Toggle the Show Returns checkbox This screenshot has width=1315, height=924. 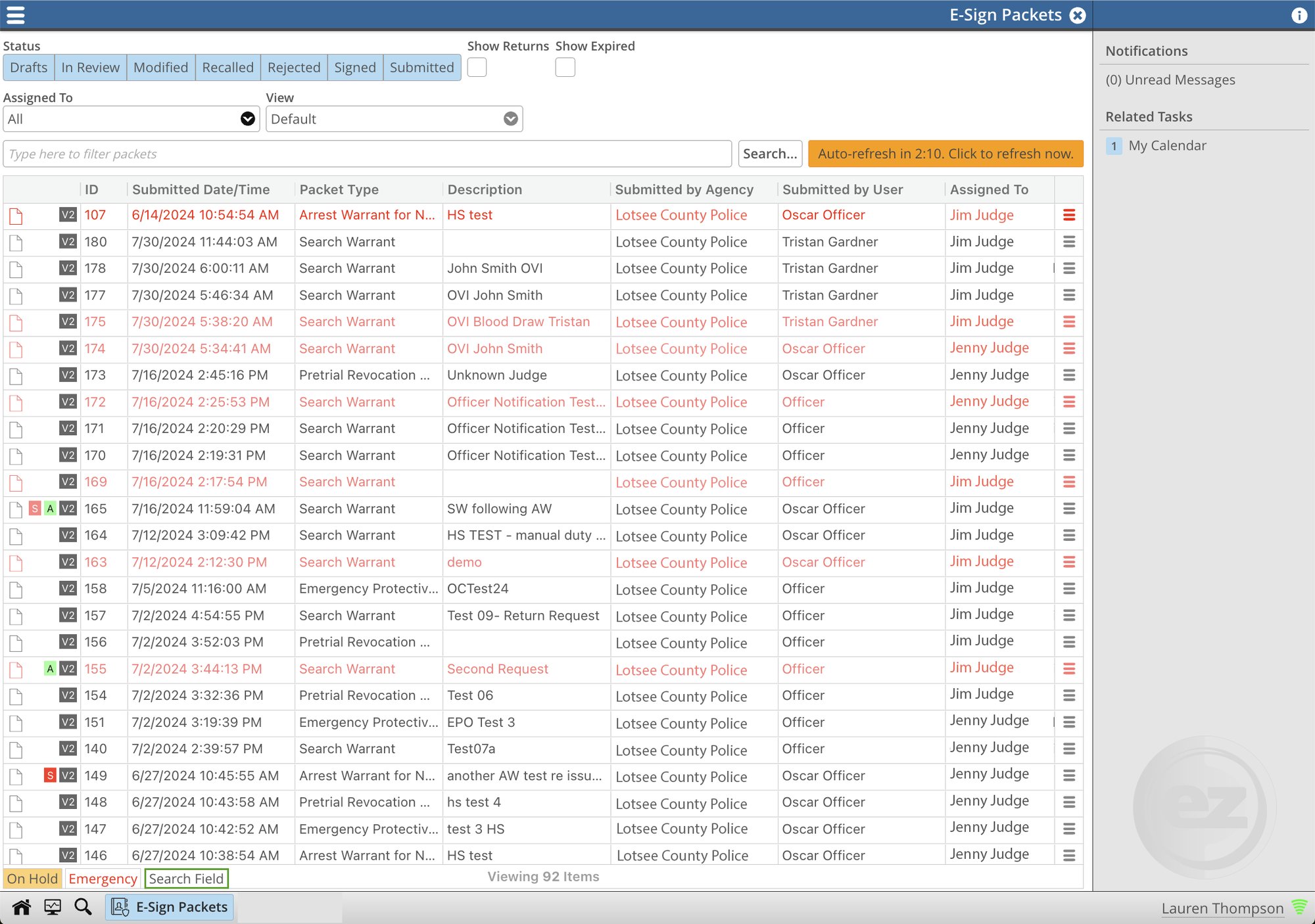pos(477,67)
